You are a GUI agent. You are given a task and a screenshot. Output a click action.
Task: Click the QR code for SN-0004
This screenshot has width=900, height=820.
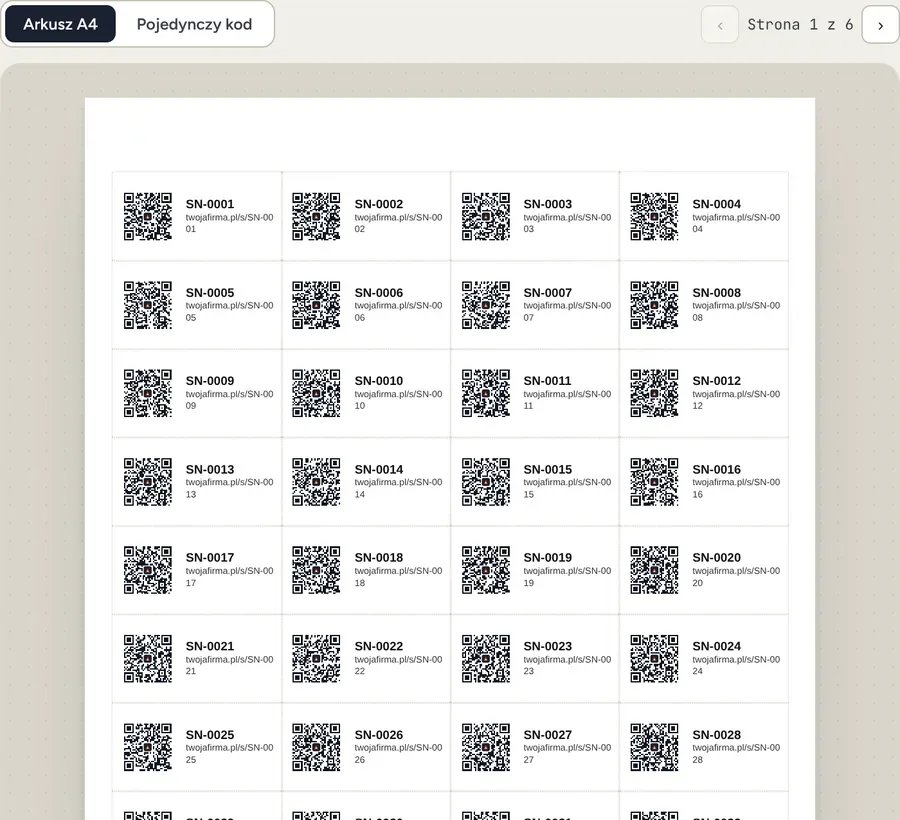click(x=654, y=216)
